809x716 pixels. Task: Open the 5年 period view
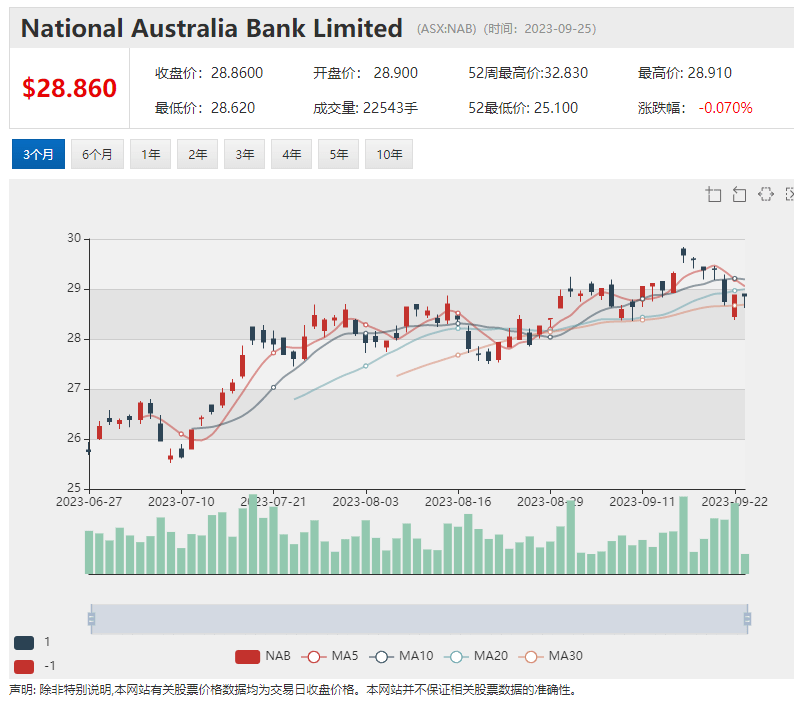(x=338, y=154)
